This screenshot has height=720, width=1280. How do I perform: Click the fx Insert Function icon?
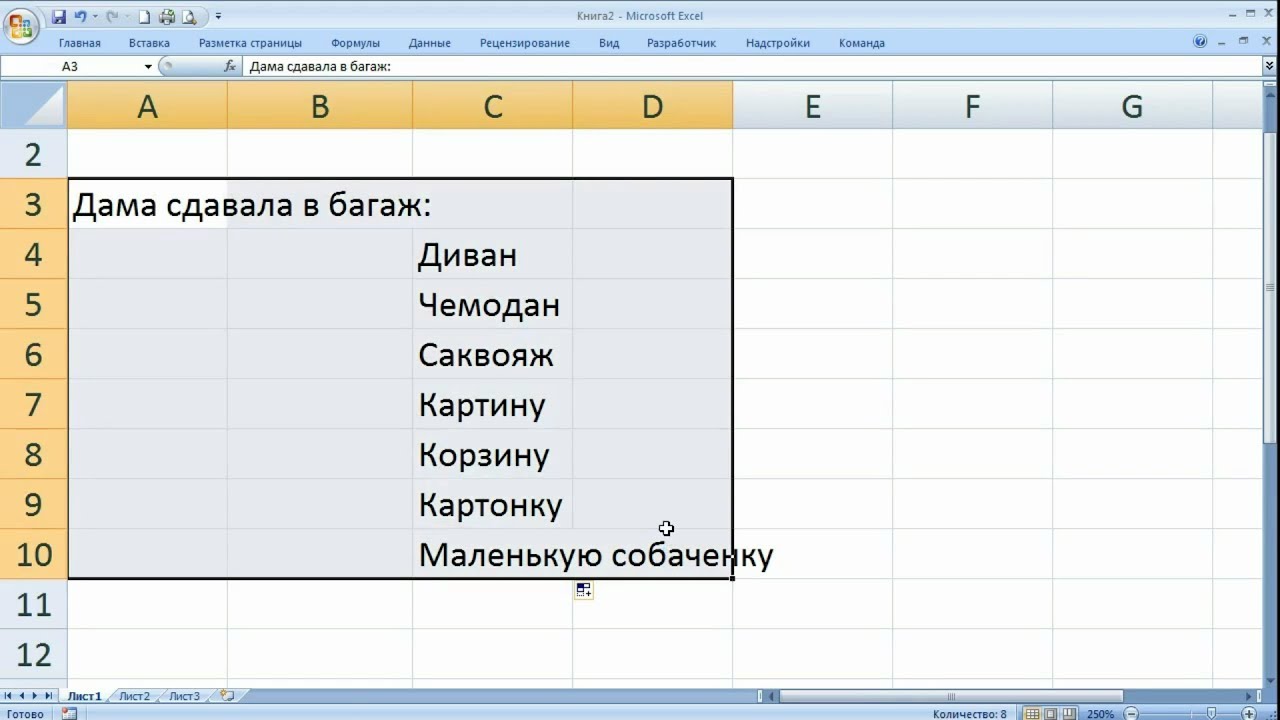coord(230,67)
